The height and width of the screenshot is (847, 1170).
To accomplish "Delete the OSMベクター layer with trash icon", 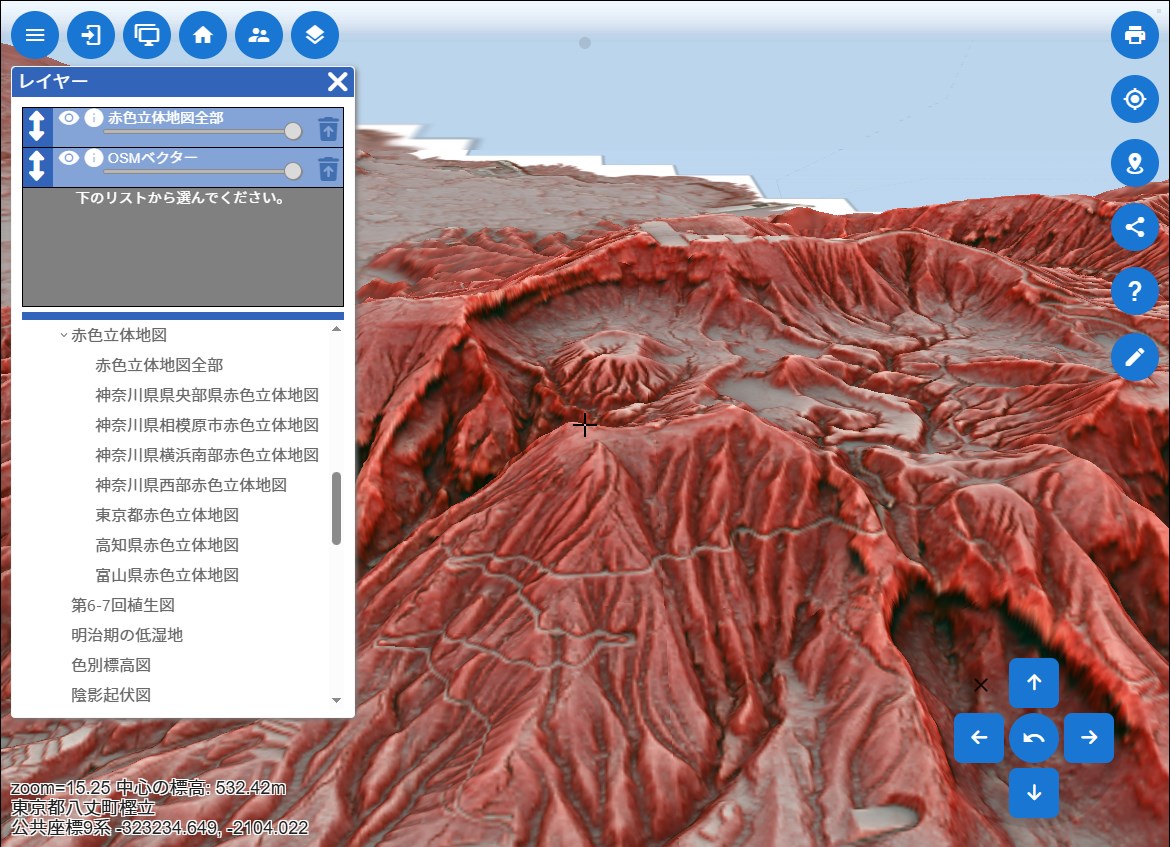I will [x=328, y=168].
